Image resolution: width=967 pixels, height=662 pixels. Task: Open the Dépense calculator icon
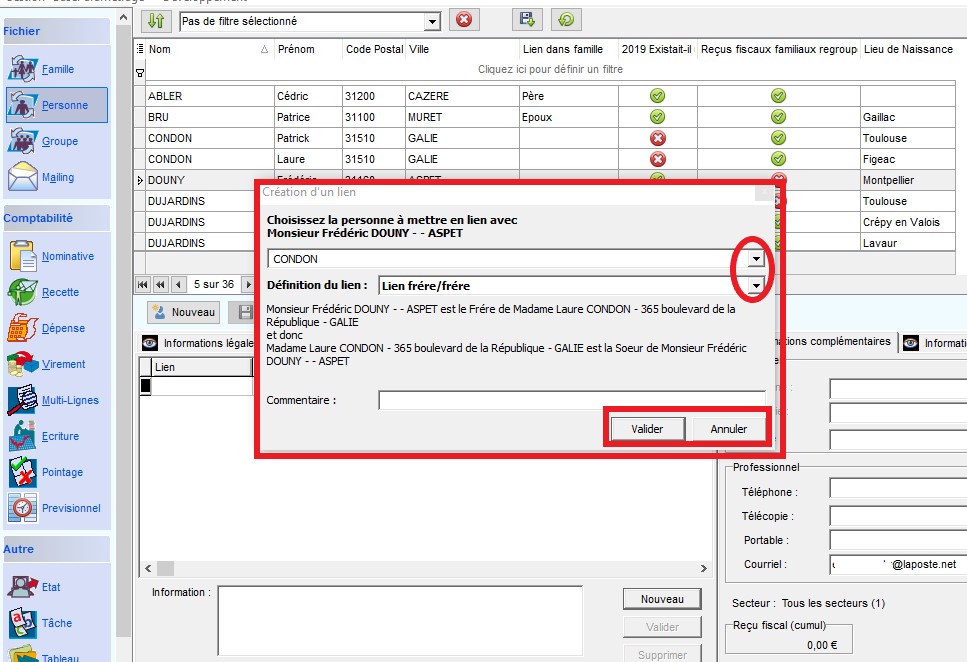pos(23,328)
